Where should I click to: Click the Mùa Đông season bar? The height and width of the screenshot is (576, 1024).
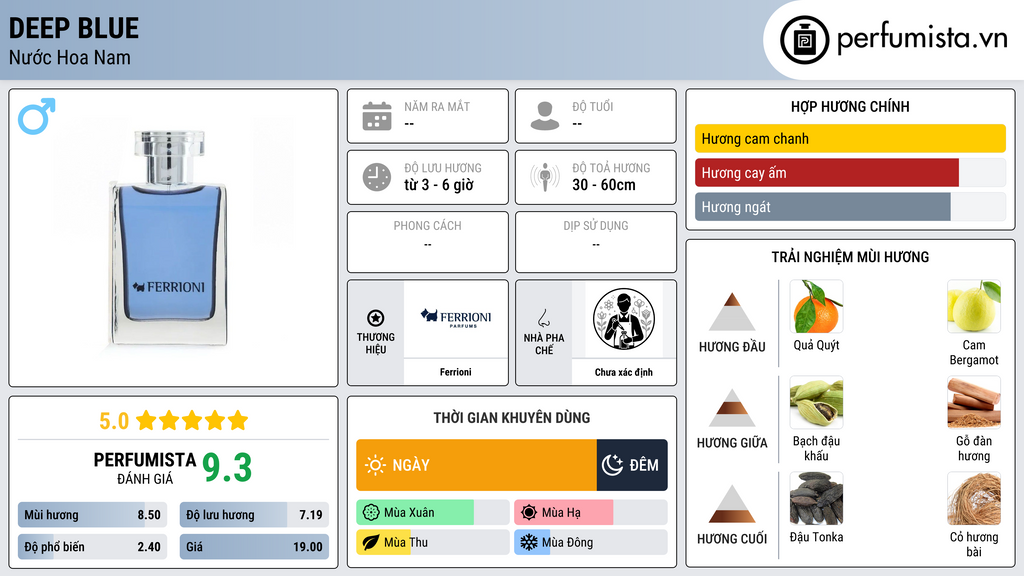(x=590, y=542)
